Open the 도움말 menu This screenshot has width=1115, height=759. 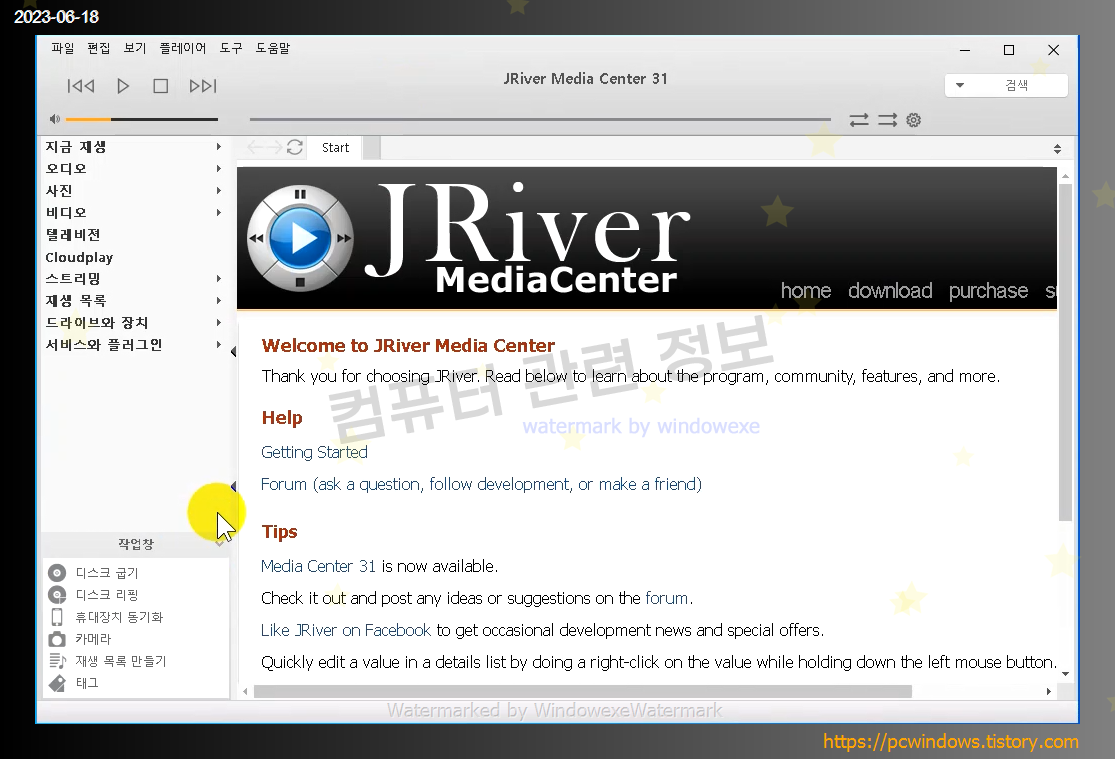(x=273, y=48)
